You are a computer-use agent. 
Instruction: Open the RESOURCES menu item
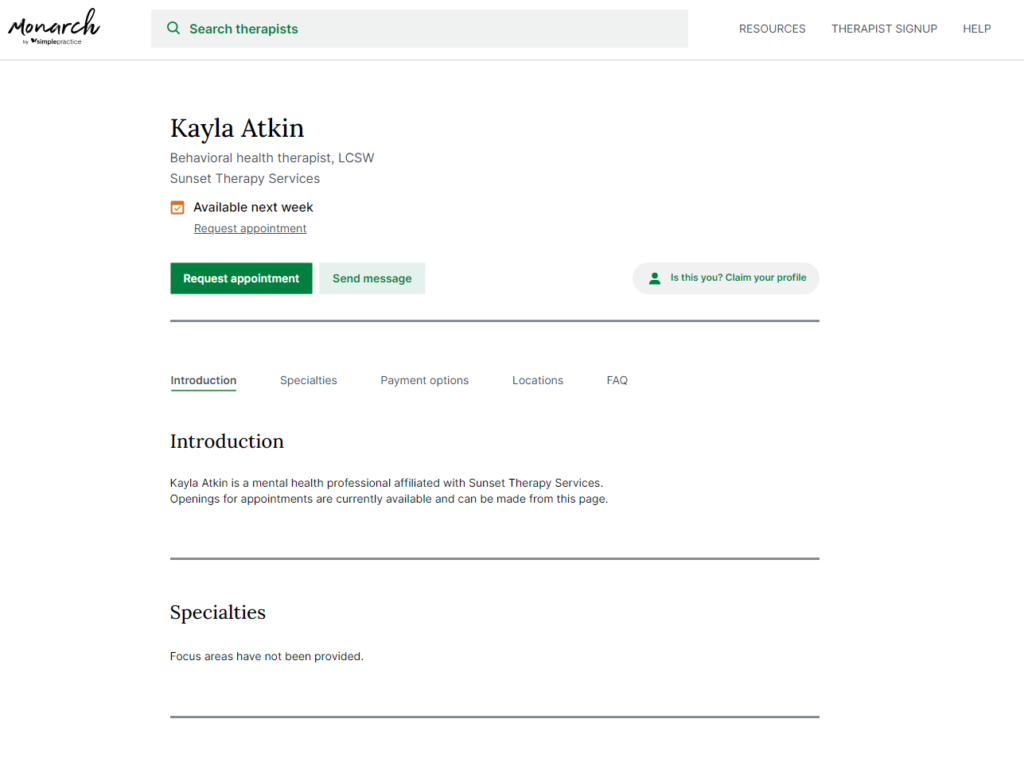(x=772, y=29)
